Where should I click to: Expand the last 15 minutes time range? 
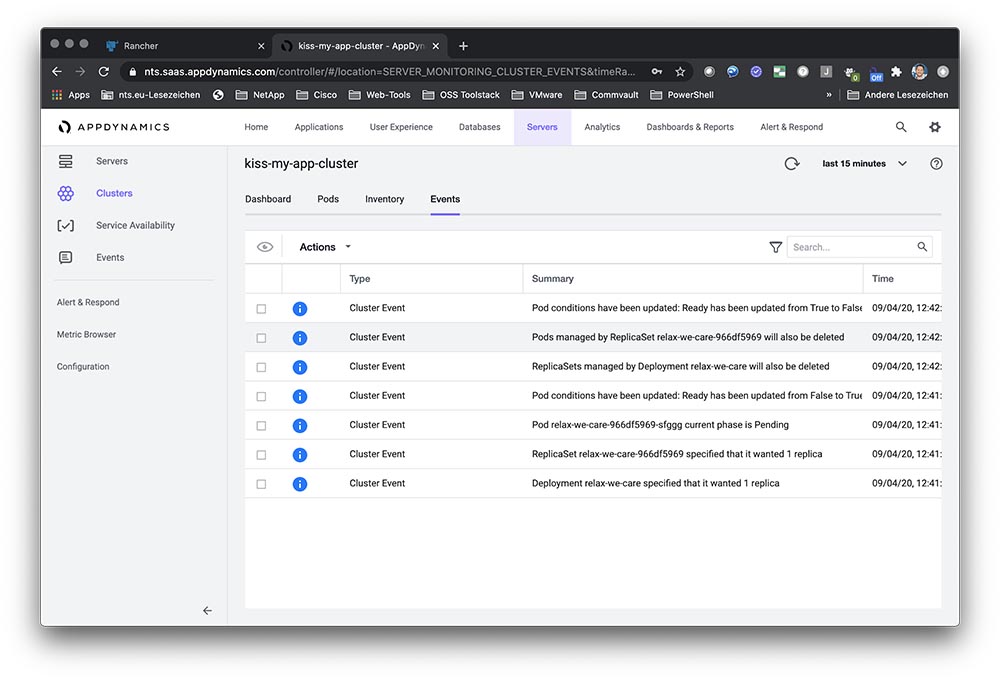click(864, 164)
